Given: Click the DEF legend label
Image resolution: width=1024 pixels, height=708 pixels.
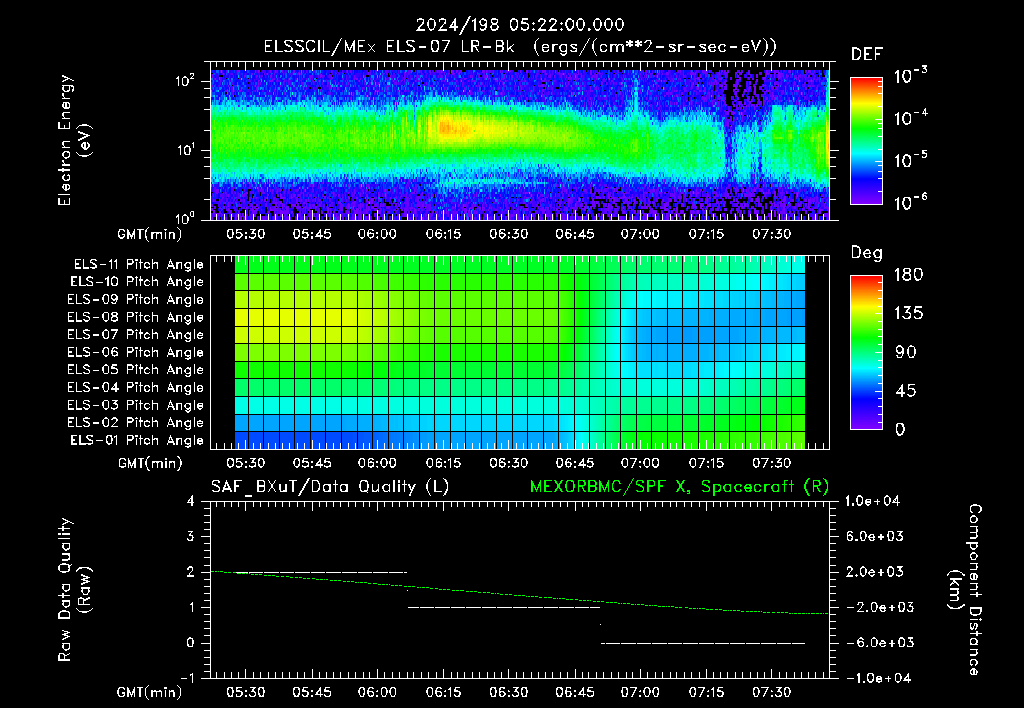Looking at the screenshot, I should coord(867,54).
